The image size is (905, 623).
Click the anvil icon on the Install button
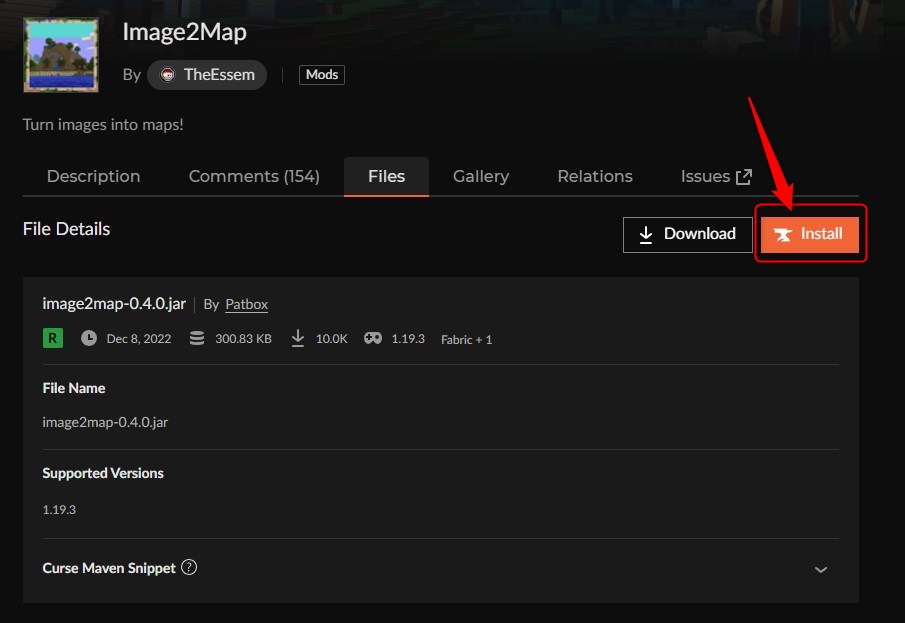click(783, 234)
